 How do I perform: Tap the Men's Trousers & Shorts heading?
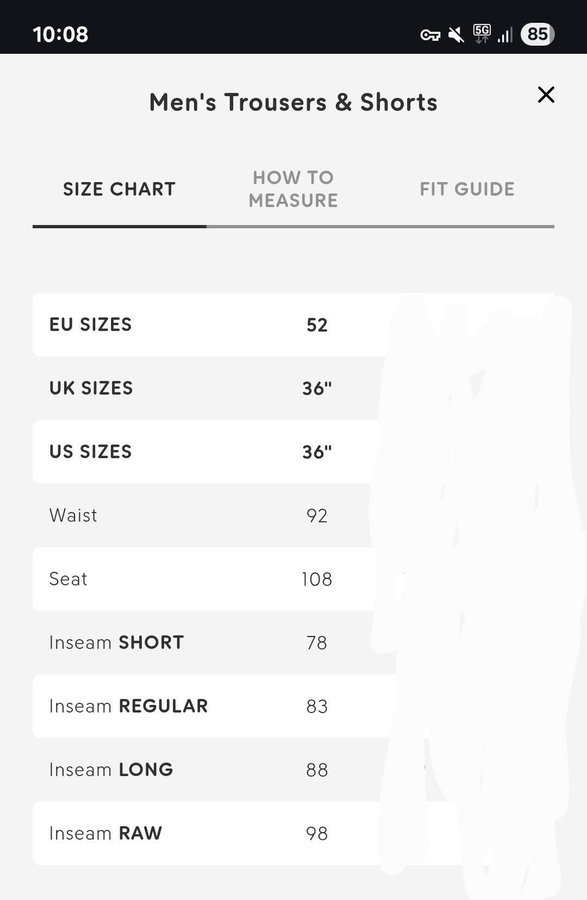pos(293,102)
